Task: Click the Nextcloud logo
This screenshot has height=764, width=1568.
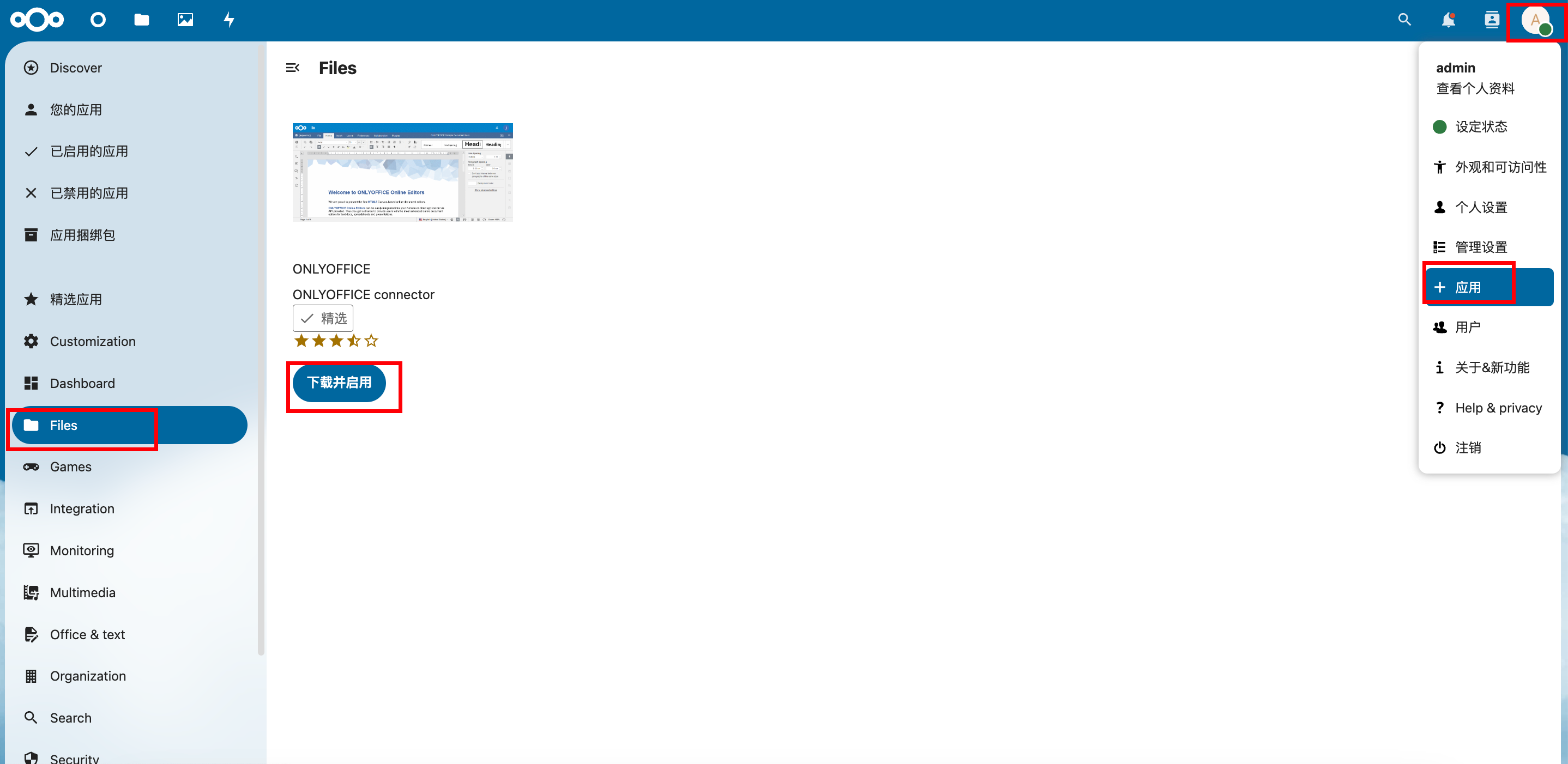Action: pyautogui.click(x=37, y=20)
